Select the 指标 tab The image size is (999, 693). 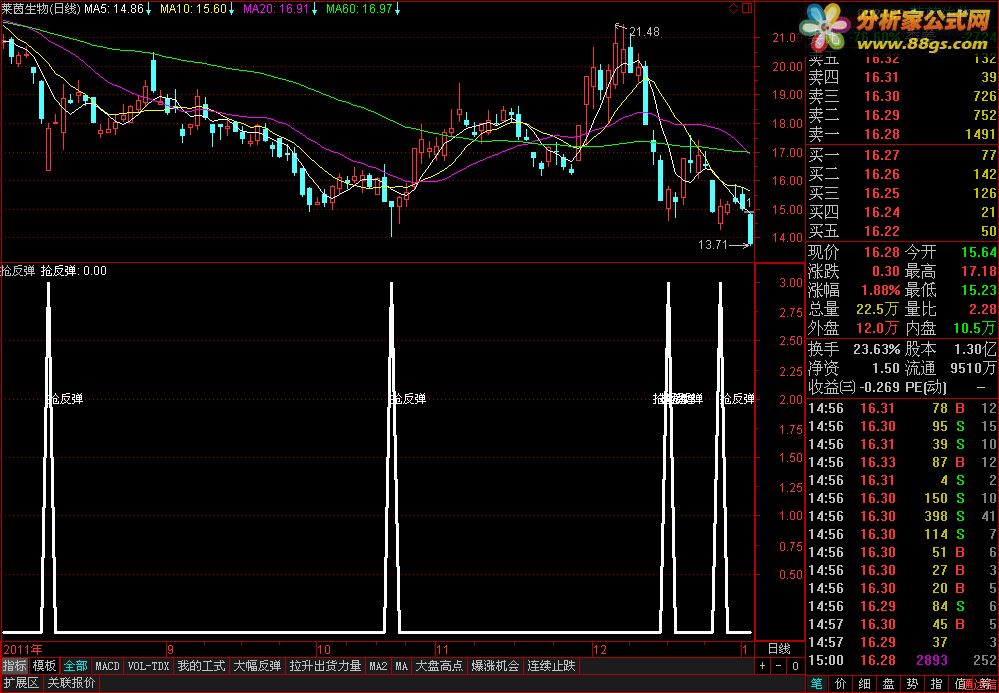15,666
